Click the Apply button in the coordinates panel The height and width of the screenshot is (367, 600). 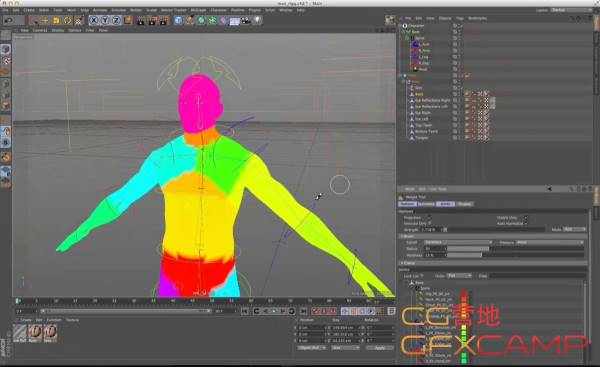coord(380,347)
